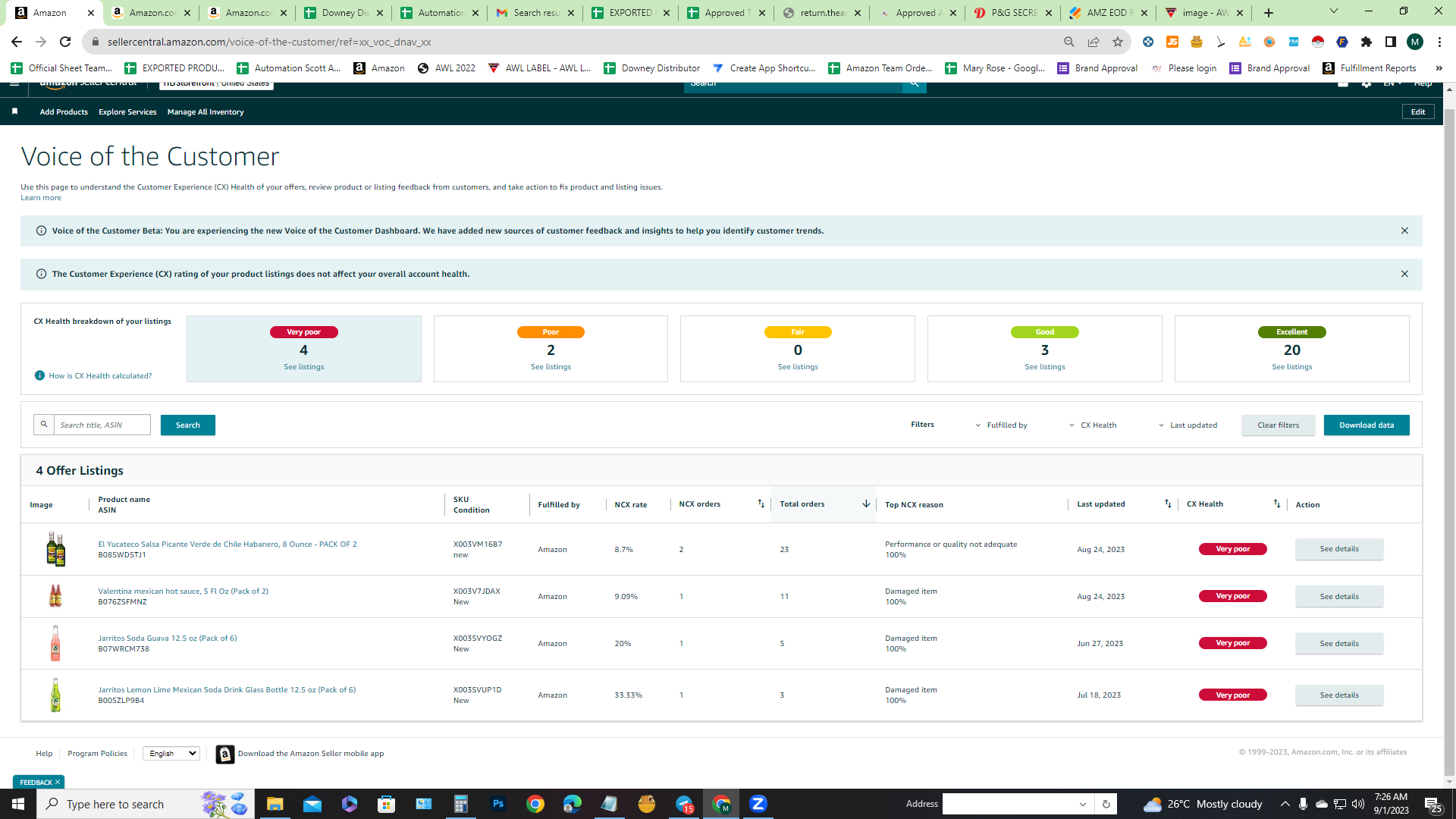Focus the Search title, ASIN input field
This screenshot has height=819, width=1456.
pos(102,425)
